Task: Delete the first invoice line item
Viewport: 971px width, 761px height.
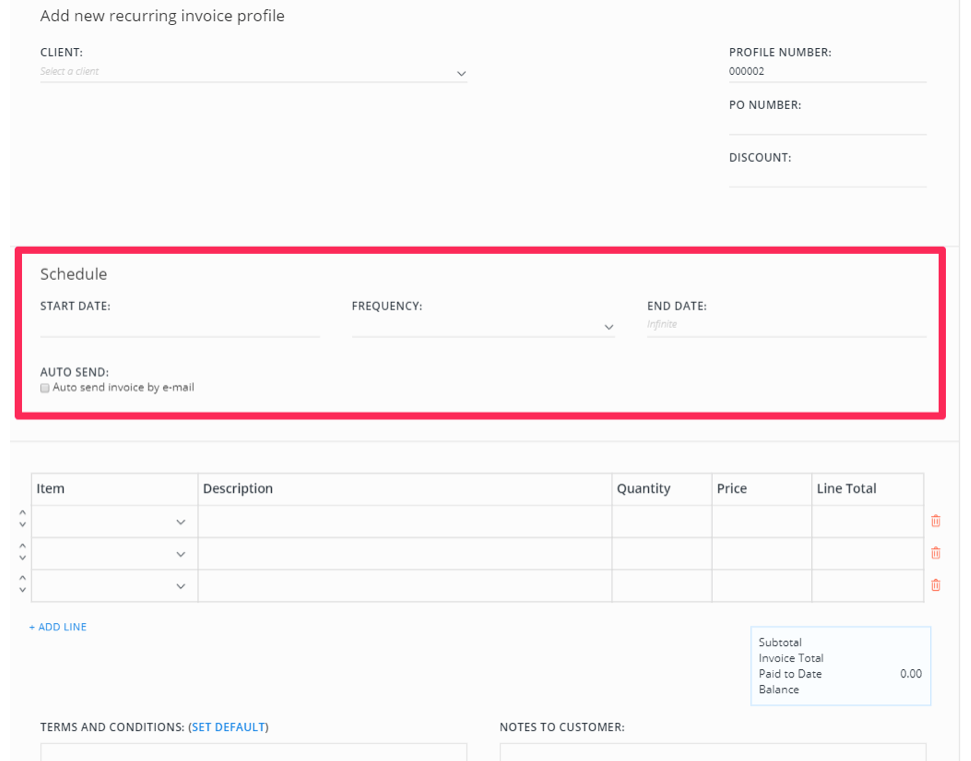Action: 936,521
